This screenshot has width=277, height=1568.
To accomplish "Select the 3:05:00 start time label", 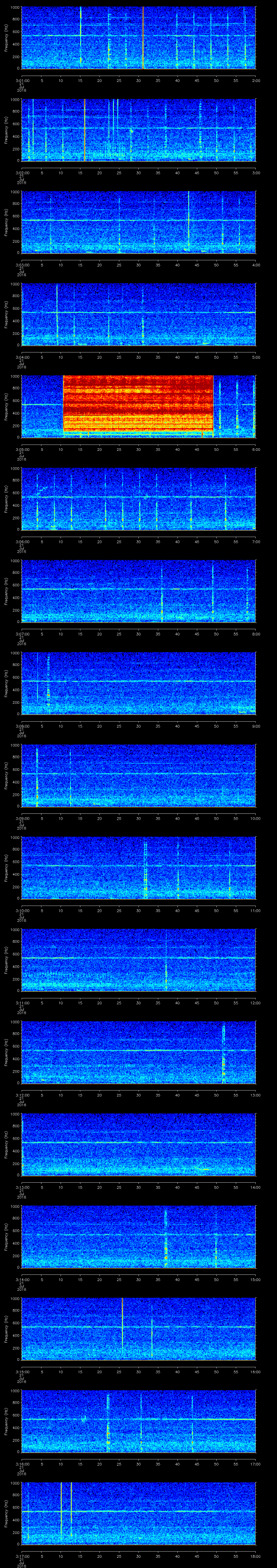I will tap(22, 449).
